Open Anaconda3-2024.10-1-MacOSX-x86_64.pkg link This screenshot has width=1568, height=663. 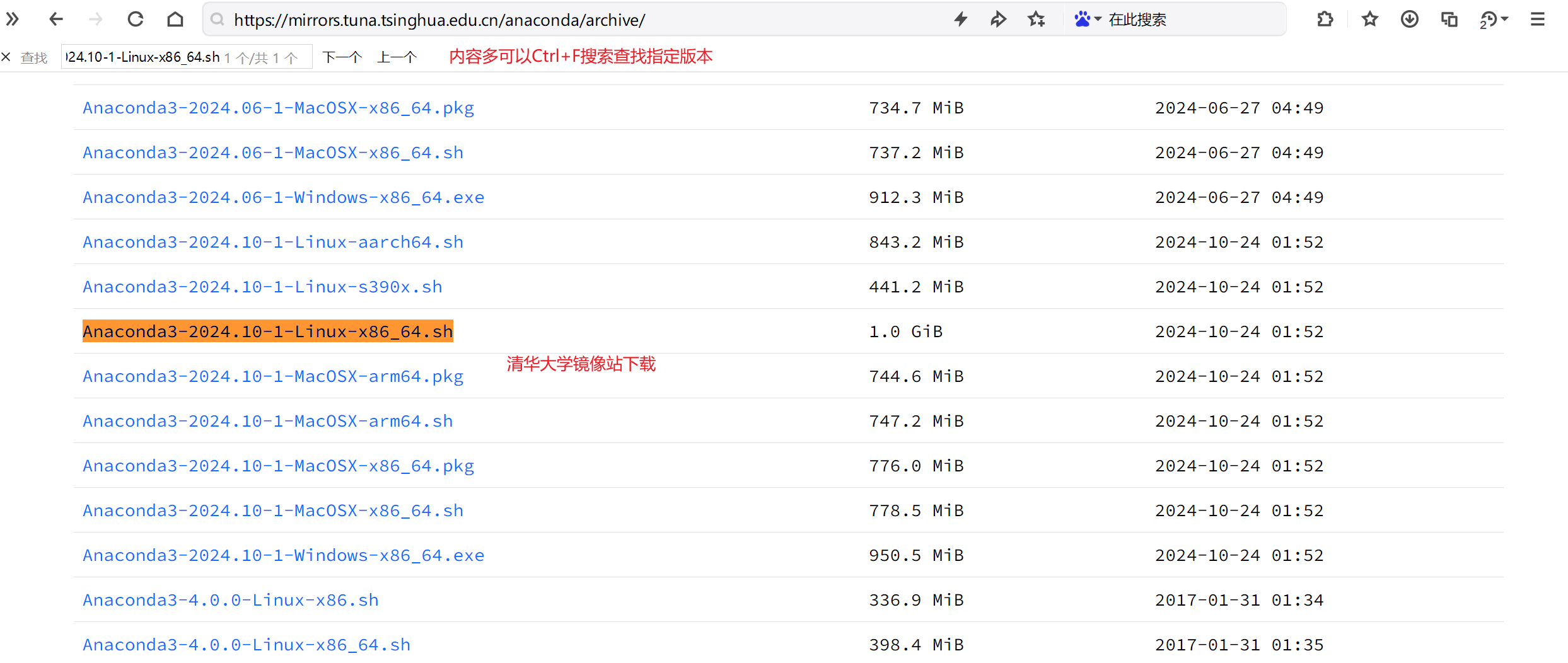(x=278, y=466)
